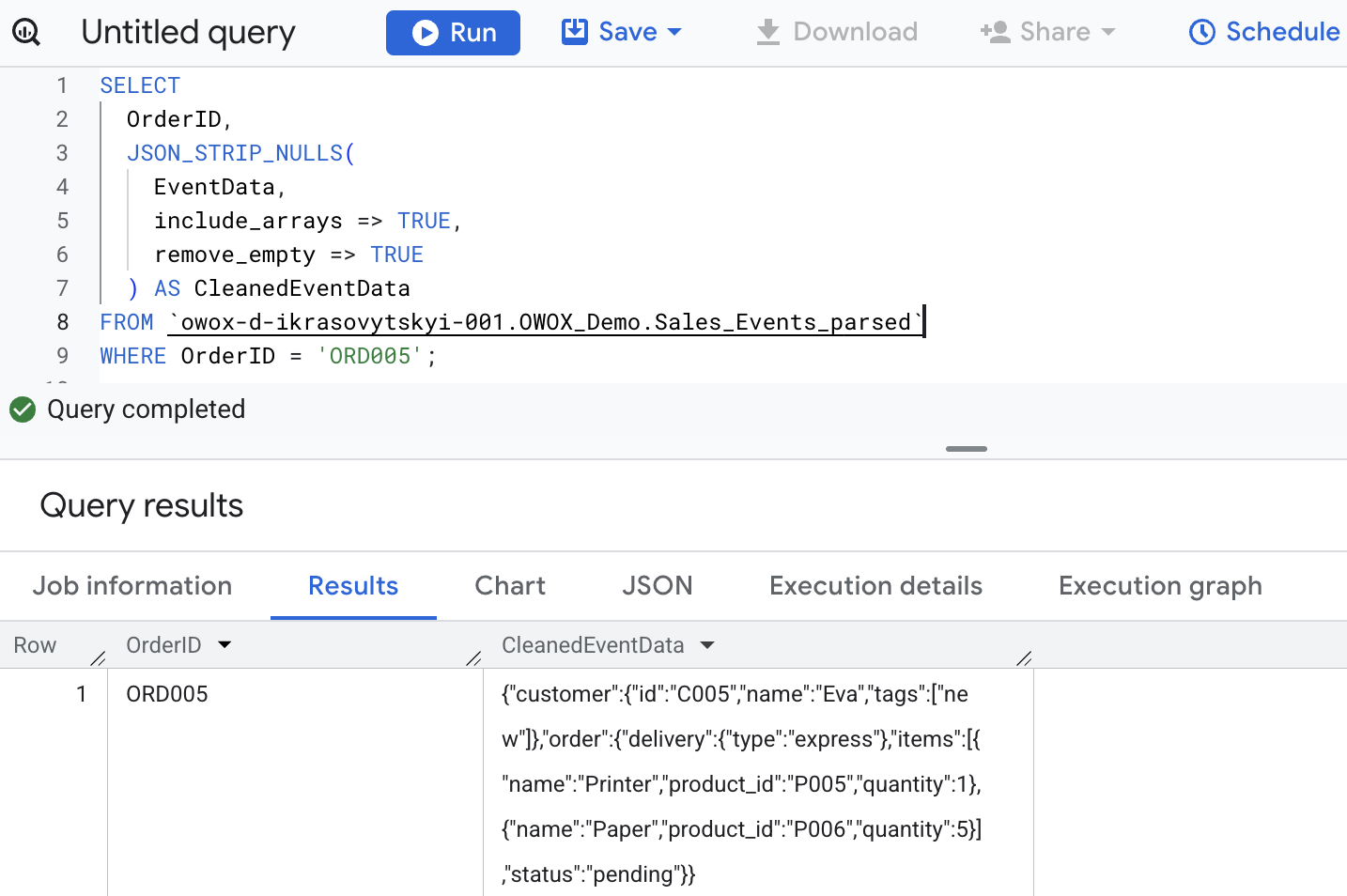The height and width of the screenshot is (896, 1347).
Task: Click the Schedule clock icon
Action: click(x=1202, y=32)
